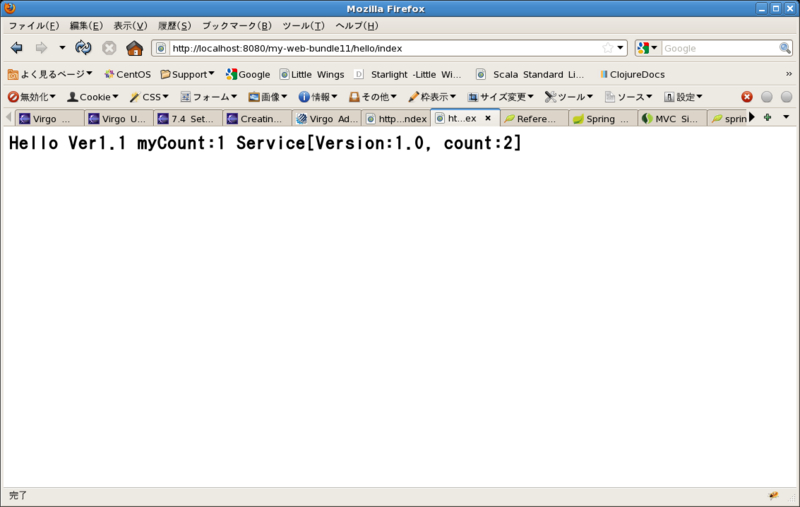Open the Starlight -Little Wi... bookmark
Image resolution: width=800 pixels, height=507 pixels.
(408, 74)
